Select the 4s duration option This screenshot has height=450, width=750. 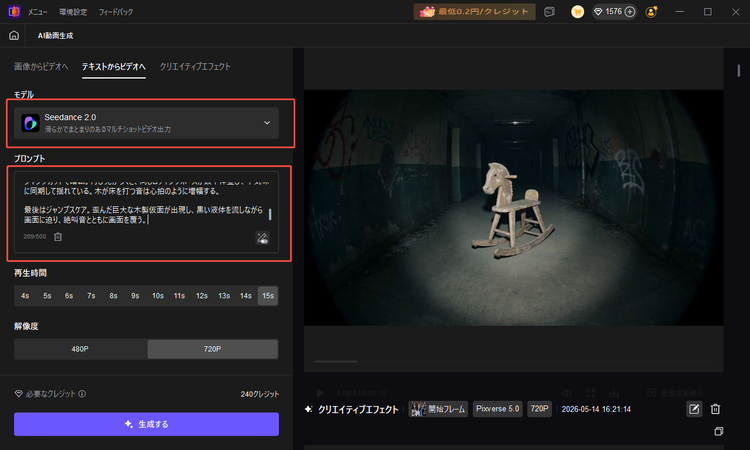tap(25, 296)
